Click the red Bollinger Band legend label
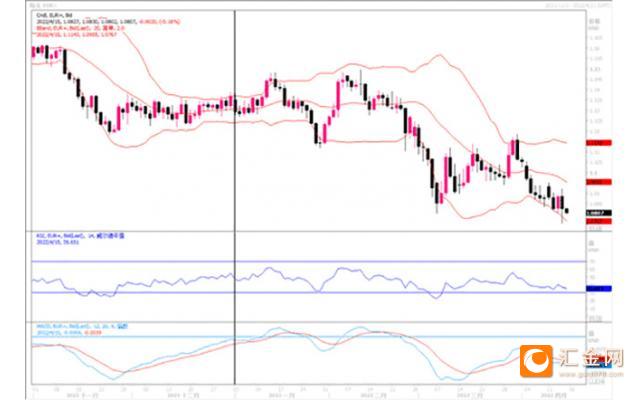The height and width of the screenshot is (400, 640). coord(80,28)
